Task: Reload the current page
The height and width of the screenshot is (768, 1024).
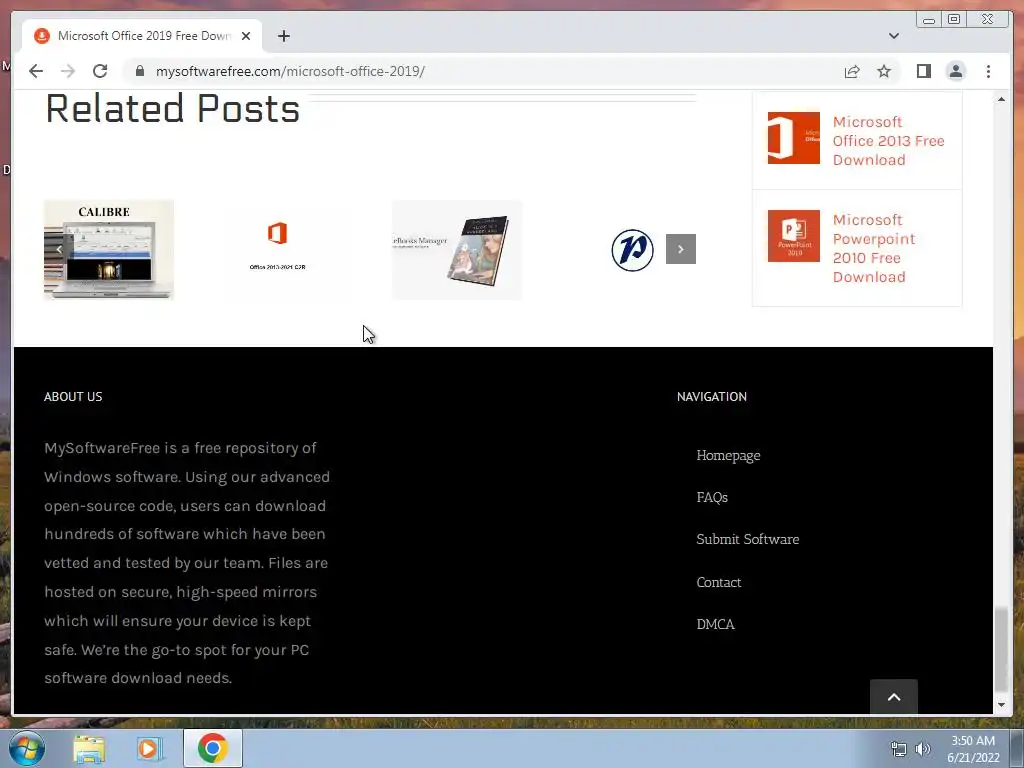Action: [x=100, y=71]
